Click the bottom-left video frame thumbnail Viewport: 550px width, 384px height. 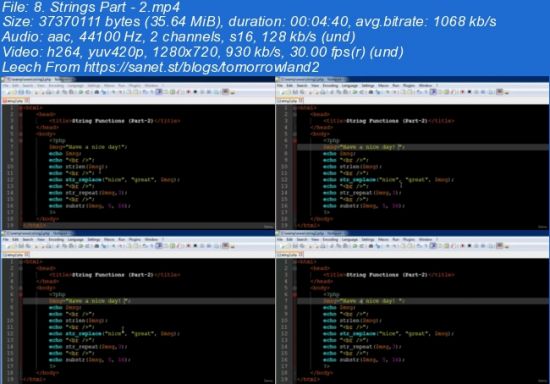[138, 307]
